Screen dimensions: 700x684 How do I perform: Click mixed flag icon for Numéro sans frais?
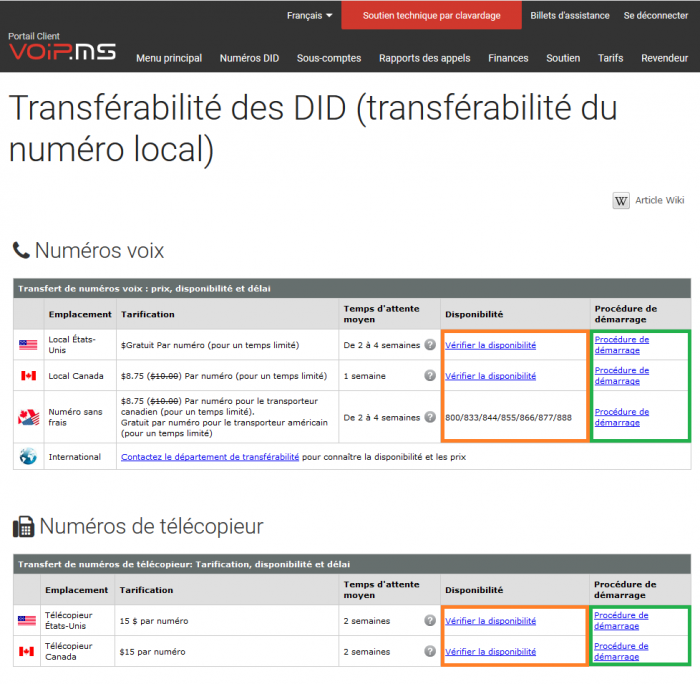point(29,417)
